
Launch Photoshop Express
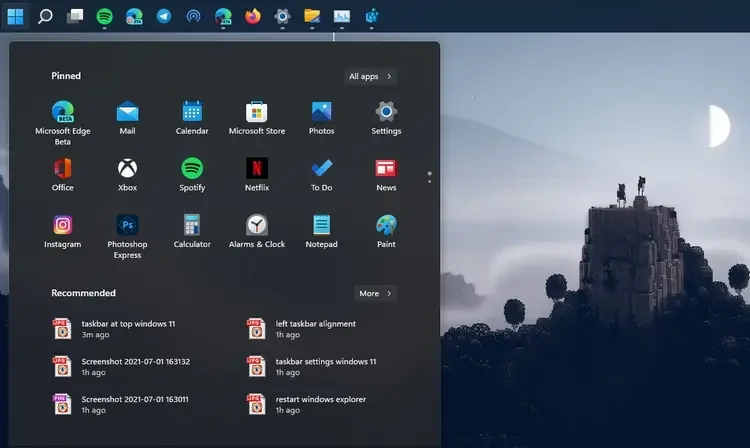pyautogui.click(x=127, y=225)
